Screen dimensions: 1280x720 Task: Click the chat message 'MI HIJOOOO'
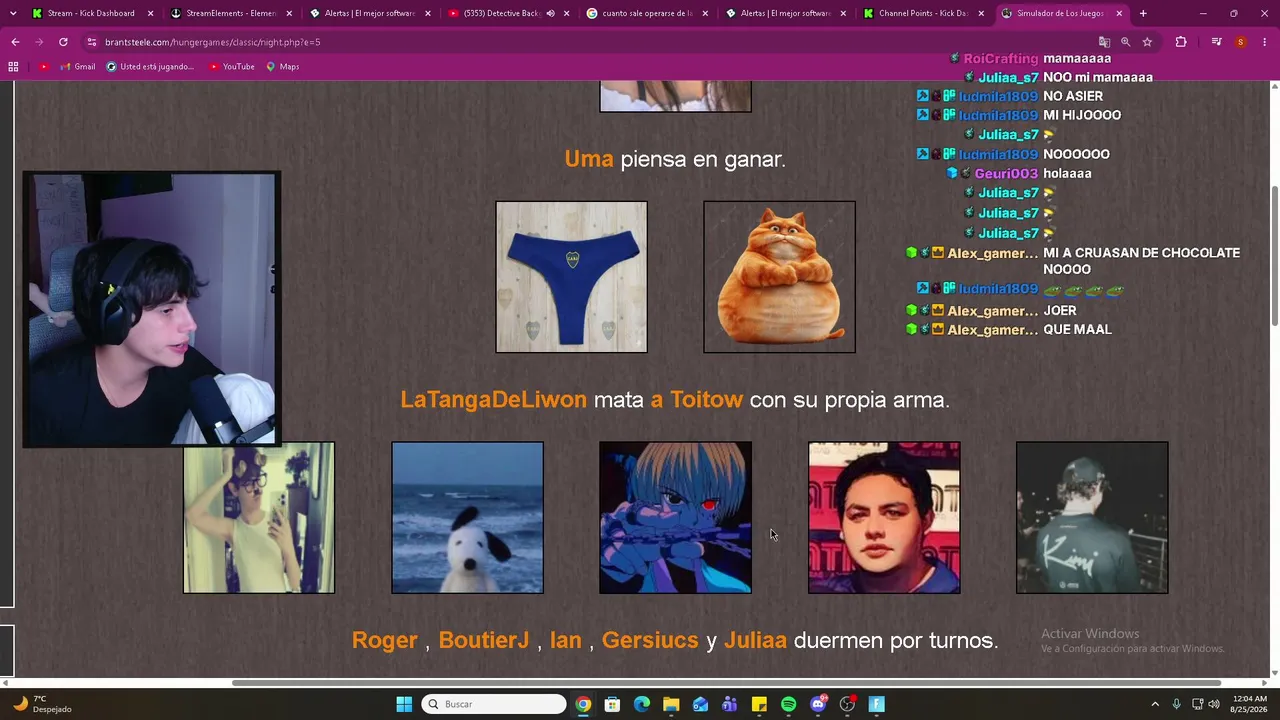point(1082,115)
